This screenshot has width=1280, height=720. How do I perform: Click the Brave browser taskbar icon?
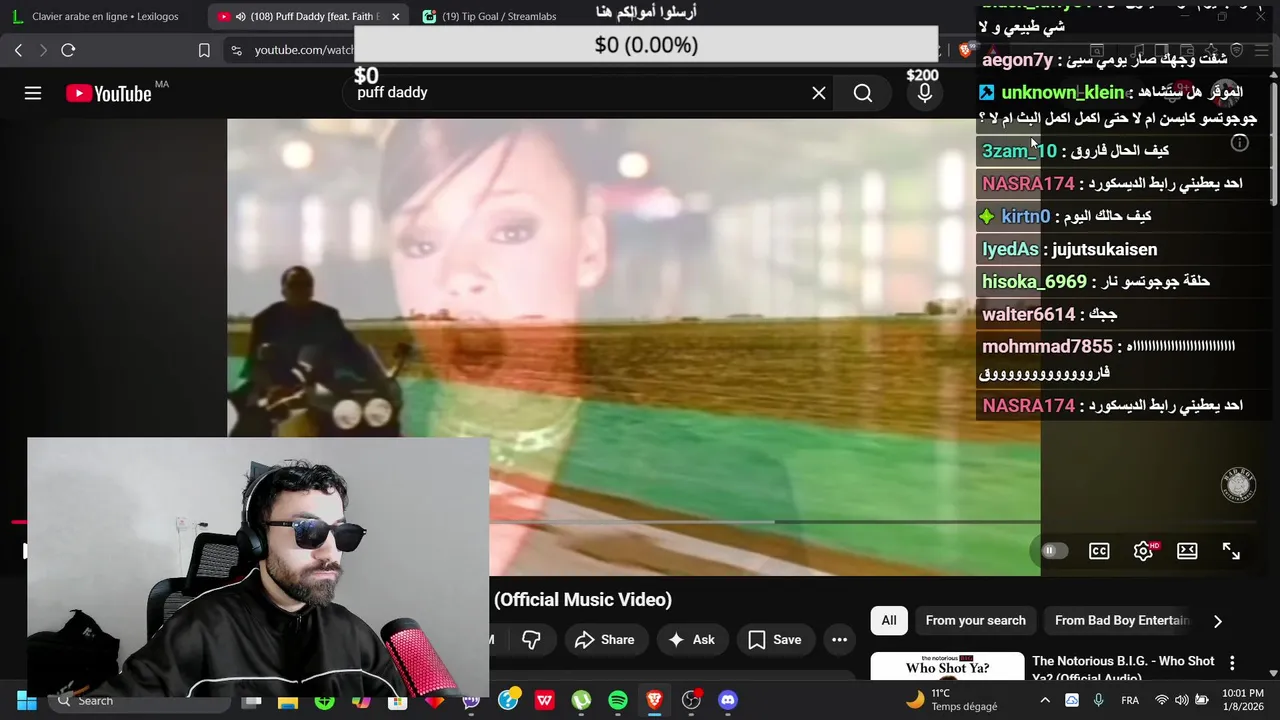655,701
